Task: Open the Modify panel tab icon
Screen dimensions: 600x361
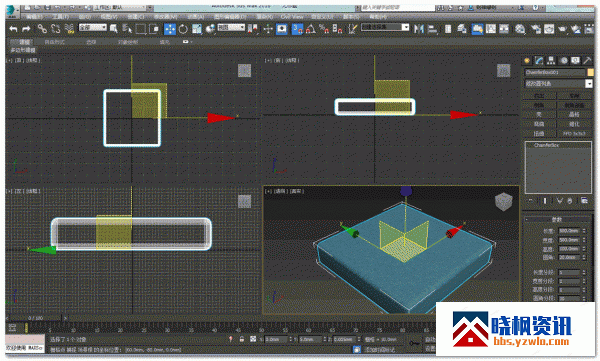Action: pos(539,60)
